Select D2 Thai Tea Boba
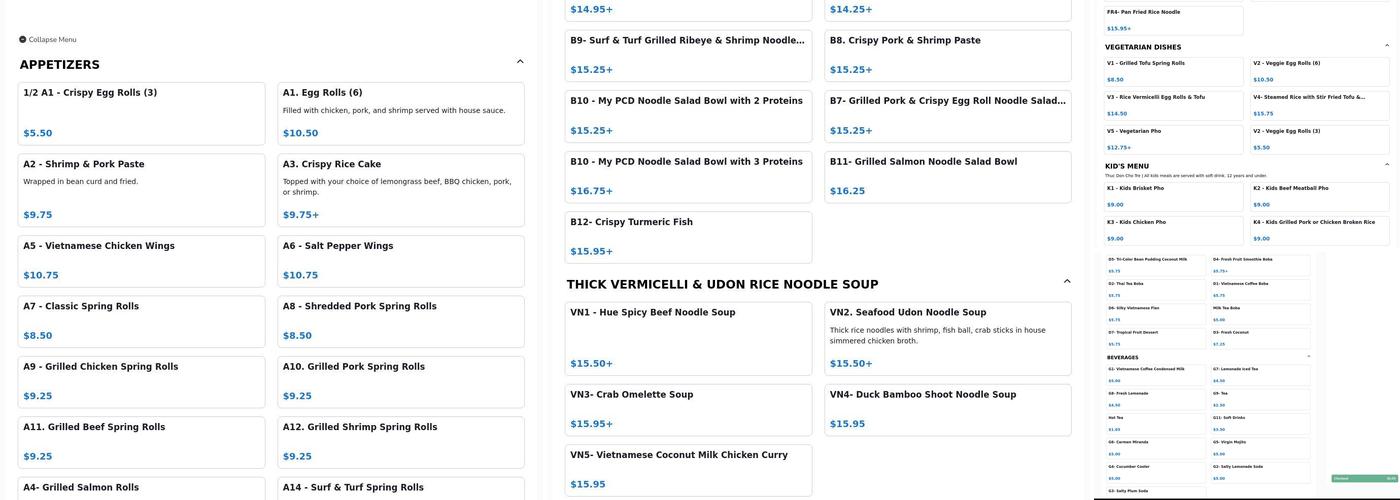 (1156, 289)
